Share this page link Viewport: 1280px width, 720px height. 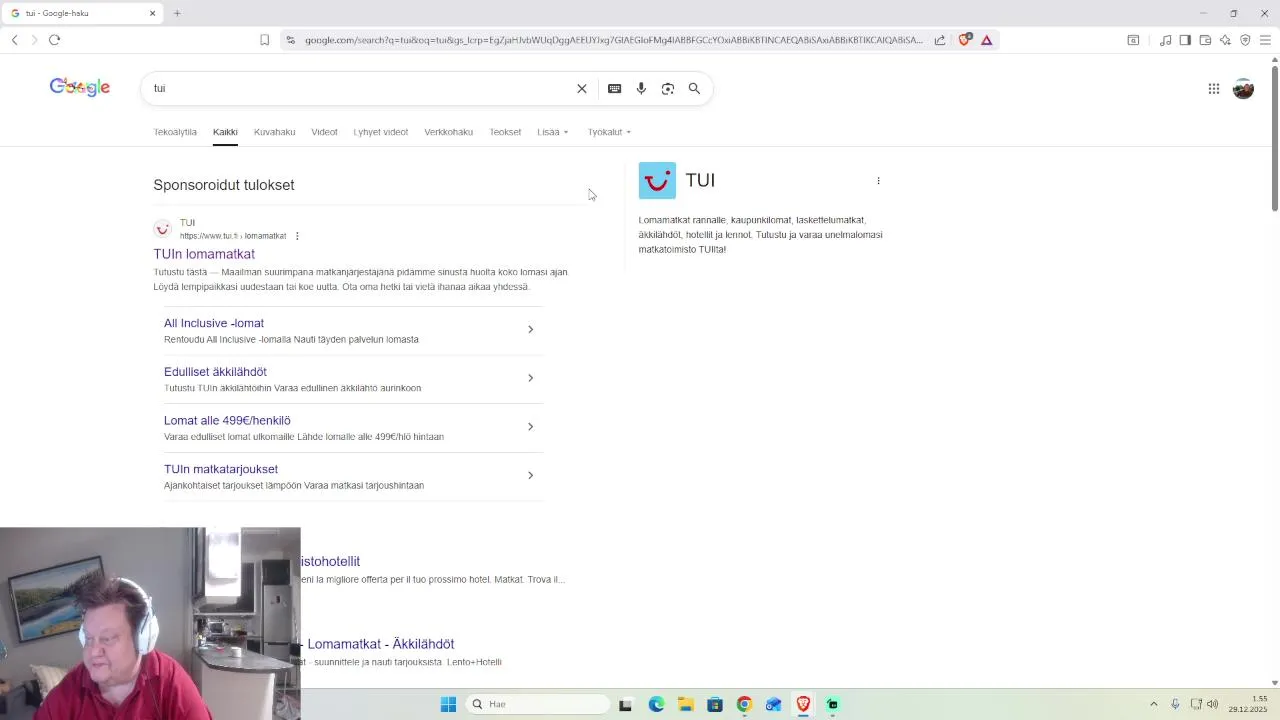(940, 40)
